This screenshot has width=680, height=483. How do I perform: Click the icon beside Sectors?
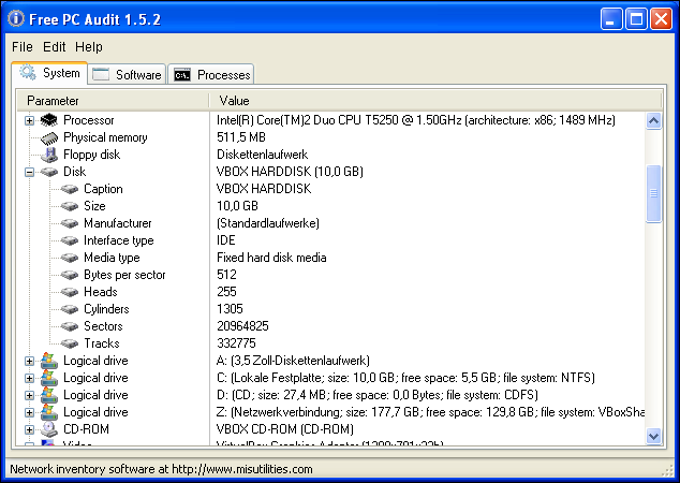point(69,326)
